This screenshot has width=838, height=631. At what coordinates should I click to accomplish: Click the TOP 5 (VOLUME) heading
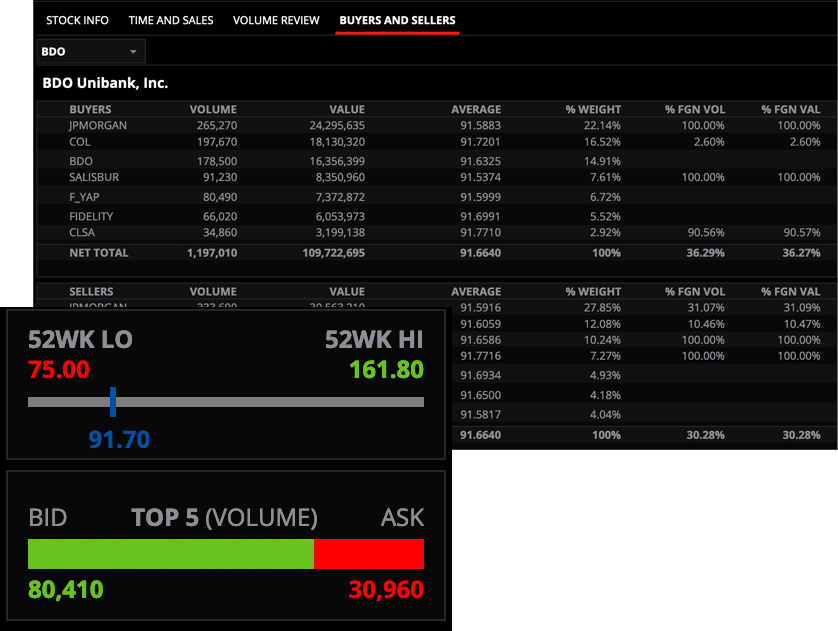coord(224,518)
